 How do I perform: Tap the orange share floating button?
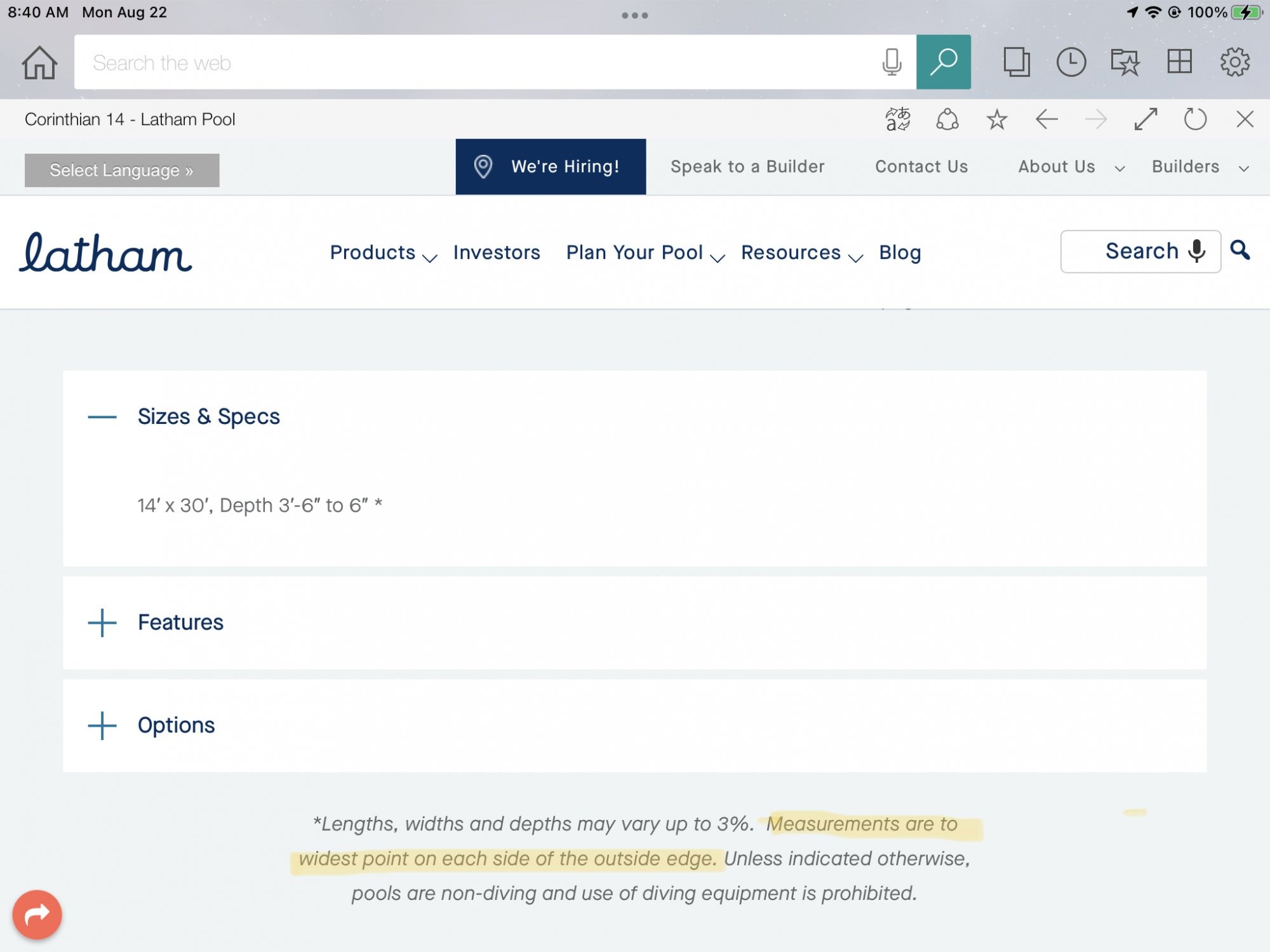point(37,915)
